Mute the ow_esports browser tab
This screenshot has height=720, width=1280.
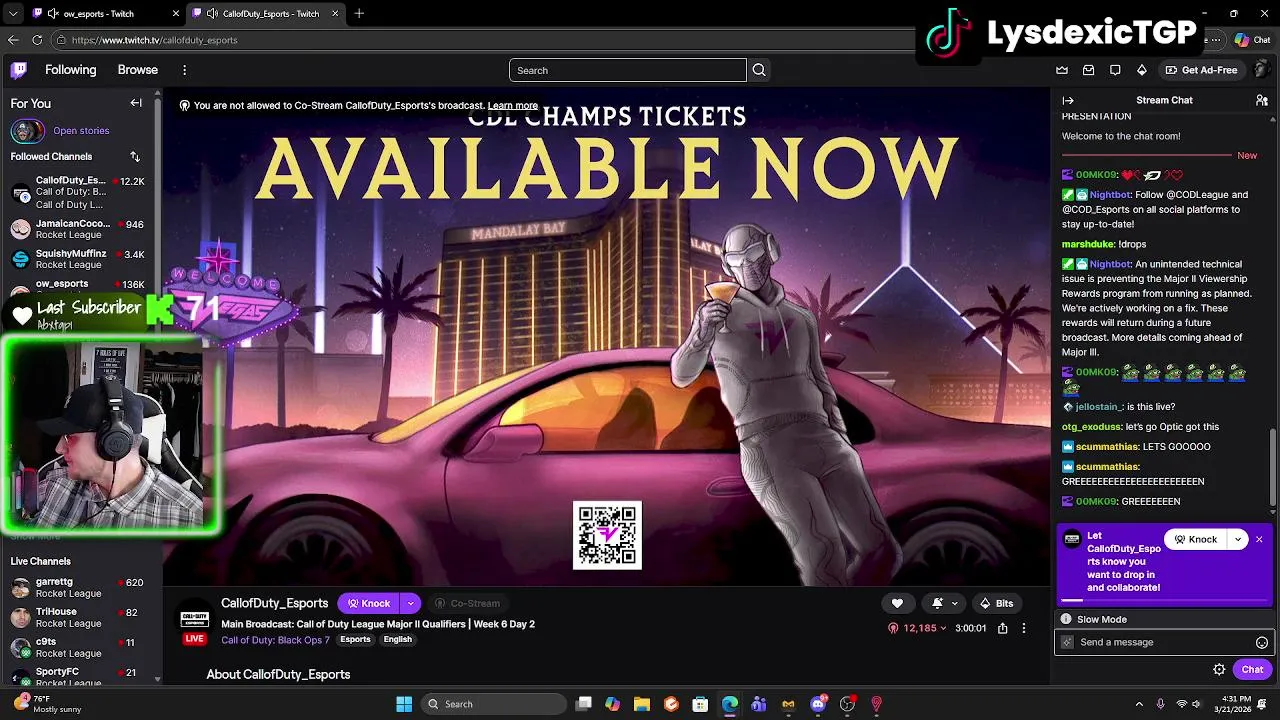53,14
